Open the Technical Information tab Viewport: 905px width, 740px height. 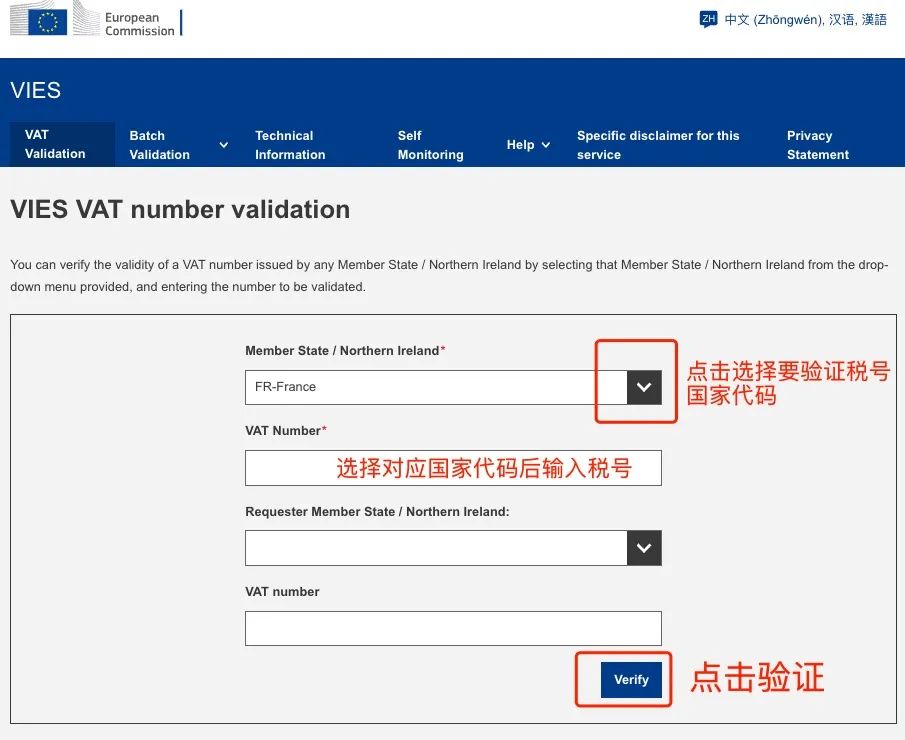[x=290, y=145]
